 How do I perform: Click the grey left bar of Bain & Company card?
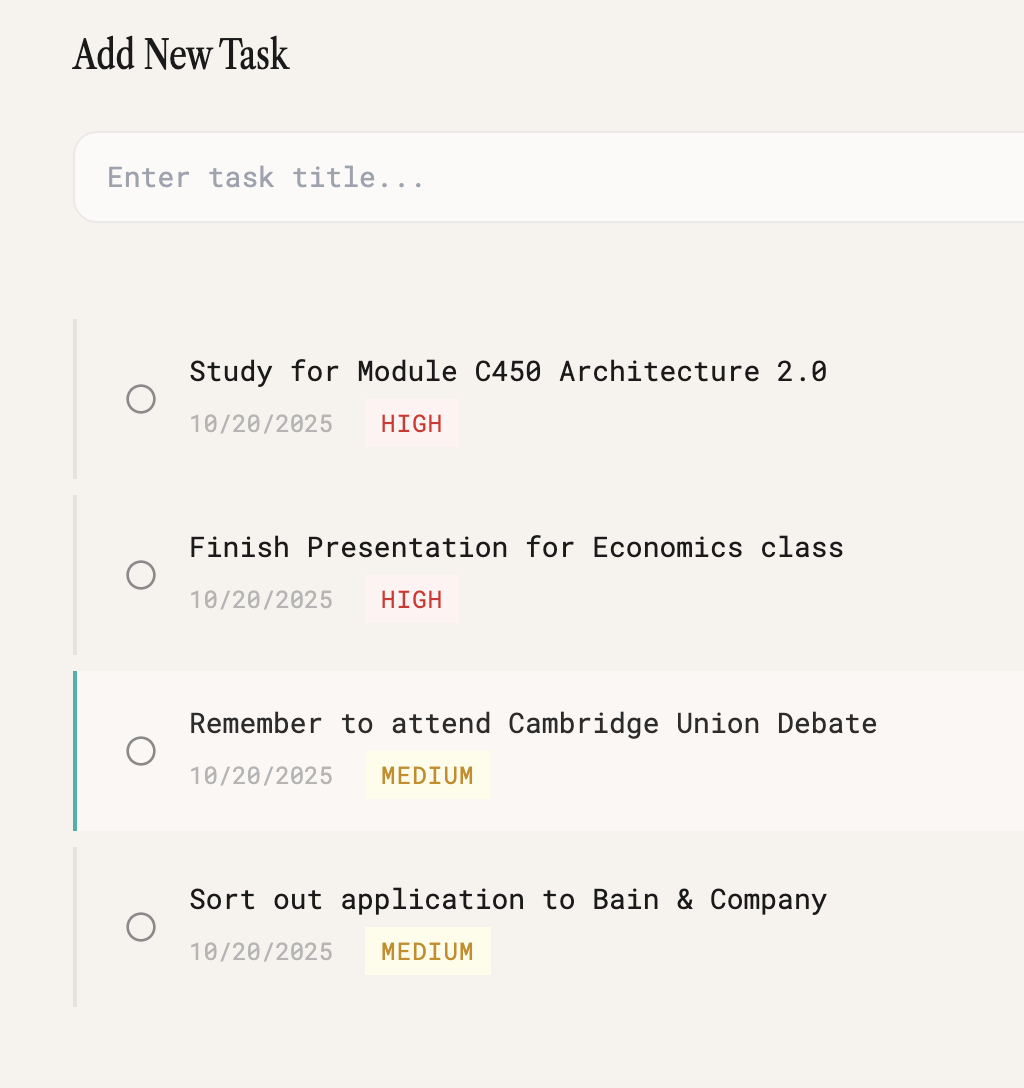pyautogui.click(x=75, y=927)
